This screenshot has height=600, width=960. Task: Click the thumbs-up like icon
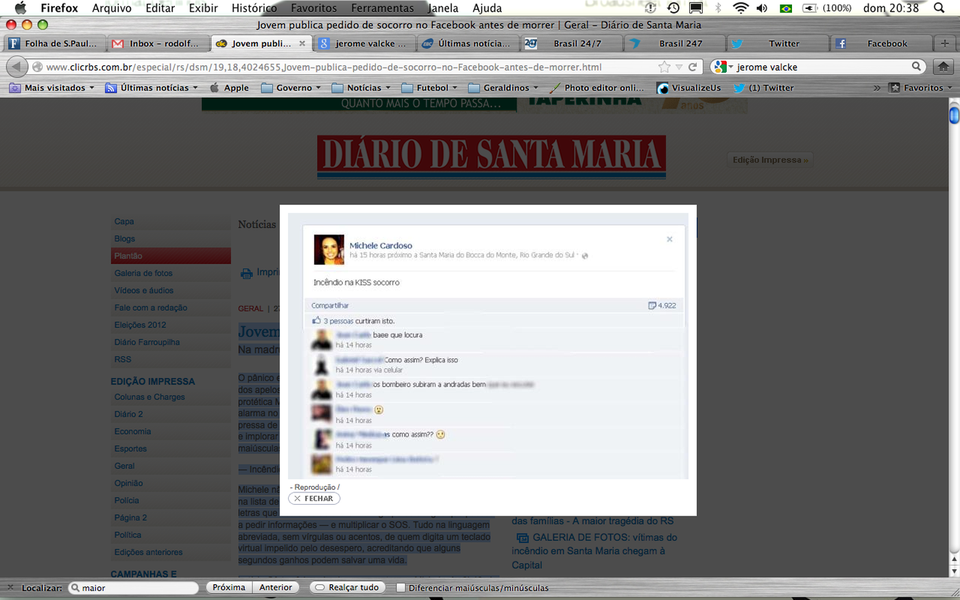pos(317,320)
